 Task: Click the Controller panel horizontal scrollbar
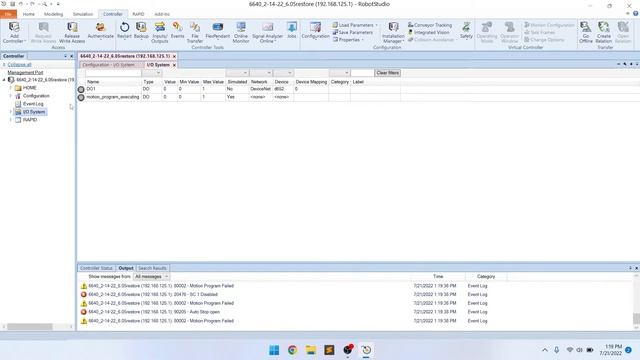[x=30, y=327]
